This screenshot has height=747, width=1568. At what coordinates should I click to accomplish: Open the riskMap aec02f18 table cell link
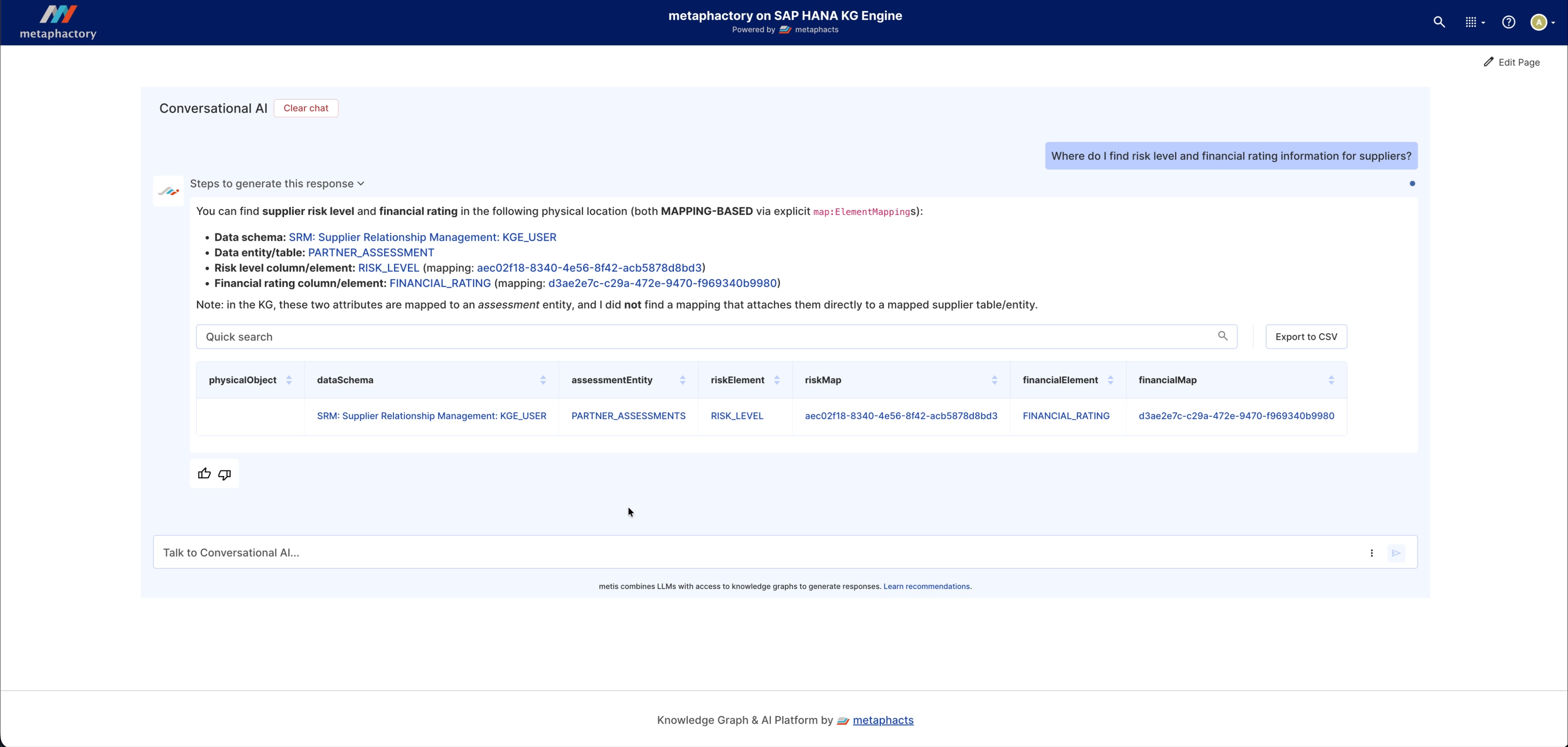901,416
